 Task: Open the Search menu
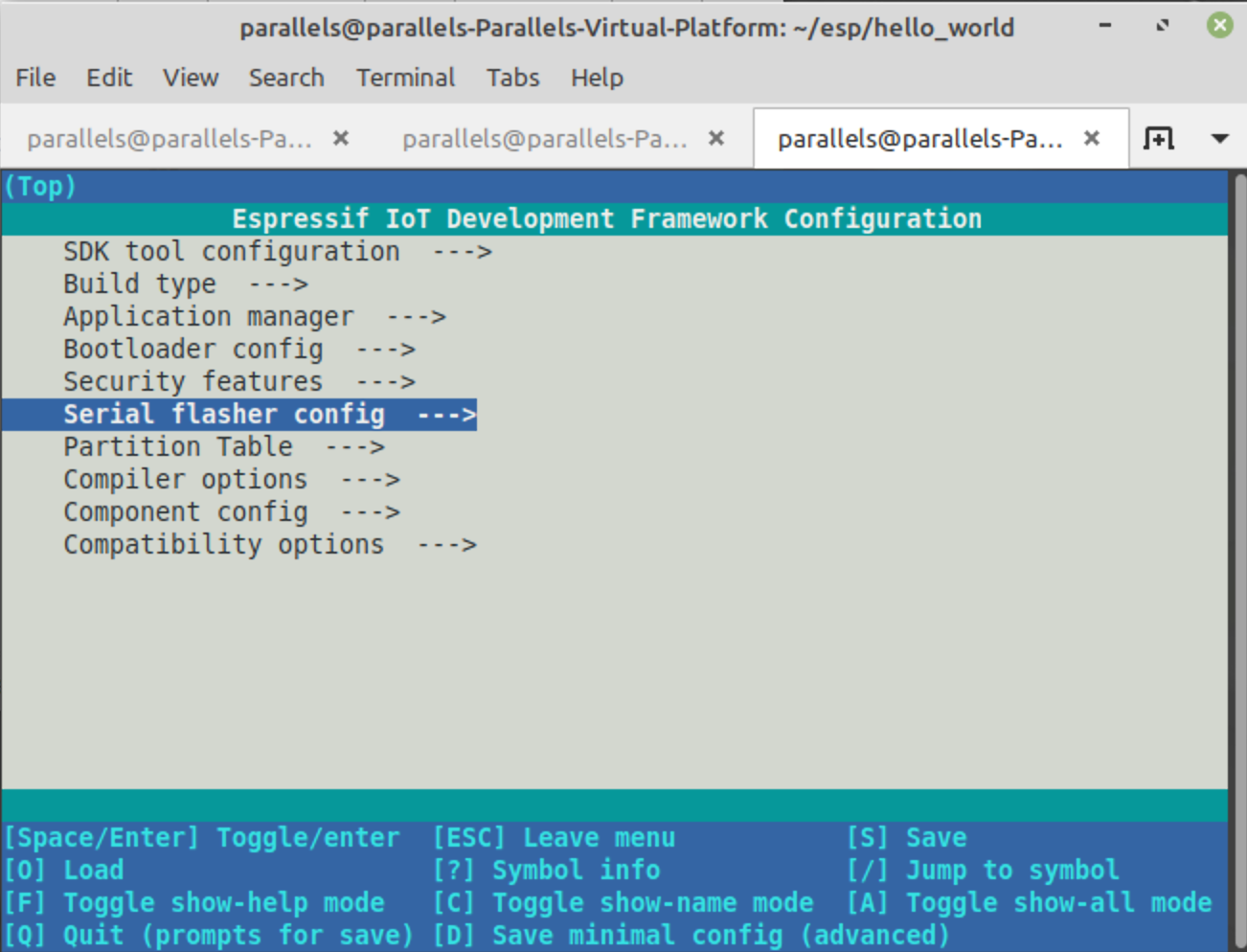[286, 78]
